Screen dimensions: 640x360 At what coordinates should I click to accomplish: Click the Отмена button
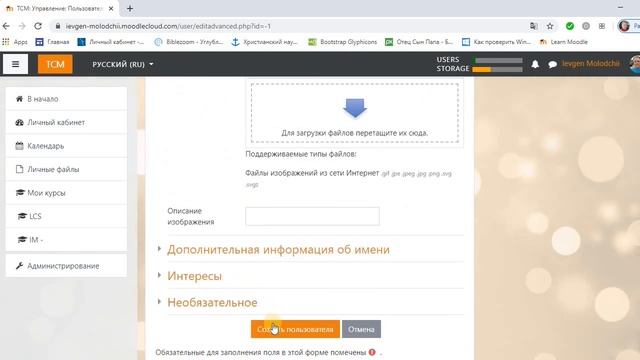(x=361, y=329)
